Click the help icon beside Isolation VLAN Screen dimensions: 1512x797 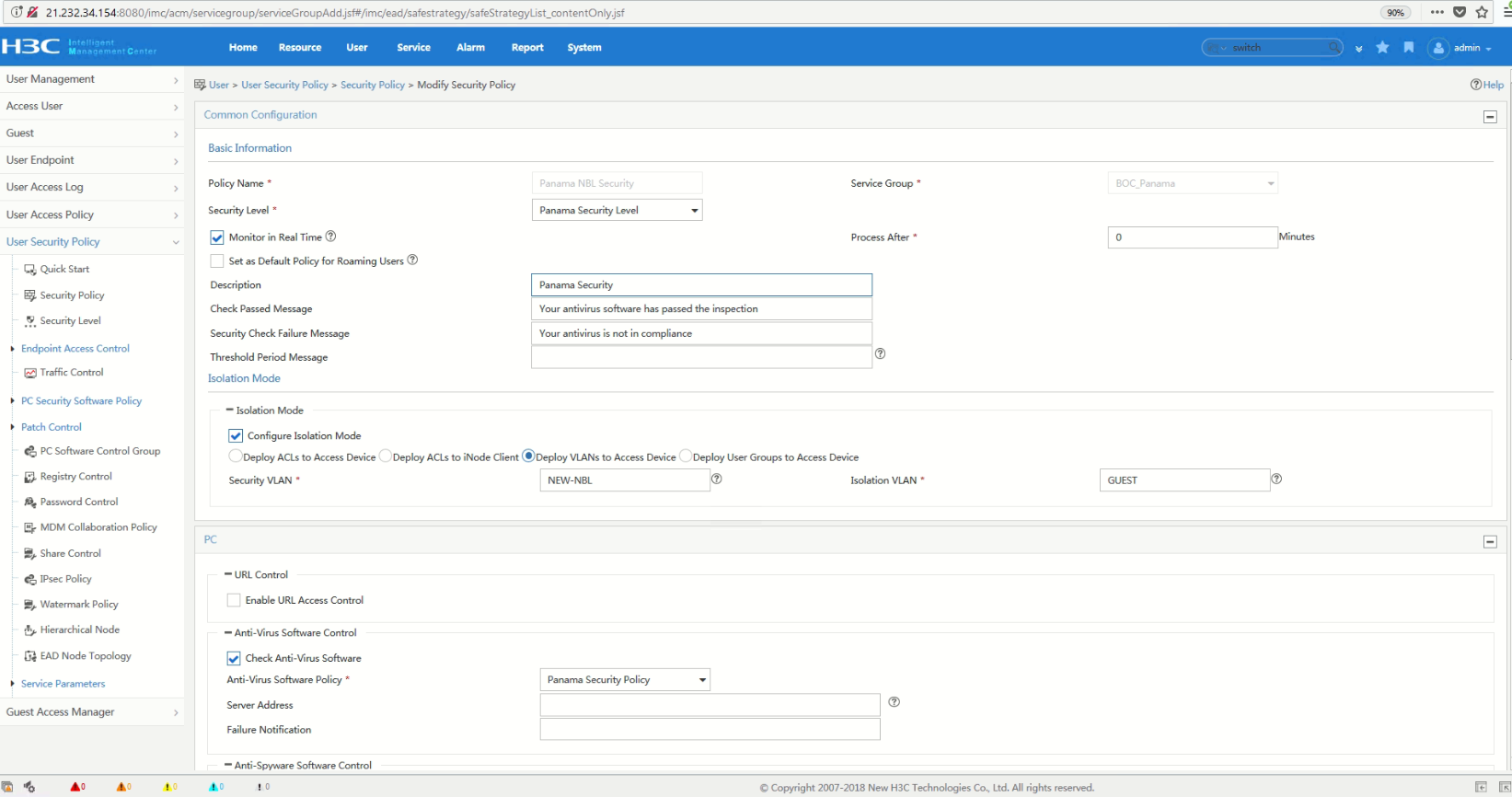coord(1276,479)
